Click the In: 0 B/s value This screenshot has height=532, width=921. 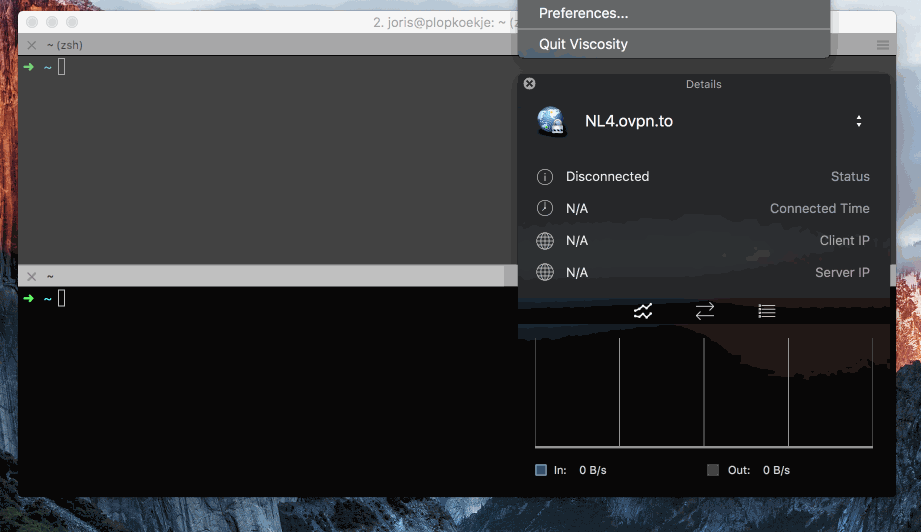593,470
